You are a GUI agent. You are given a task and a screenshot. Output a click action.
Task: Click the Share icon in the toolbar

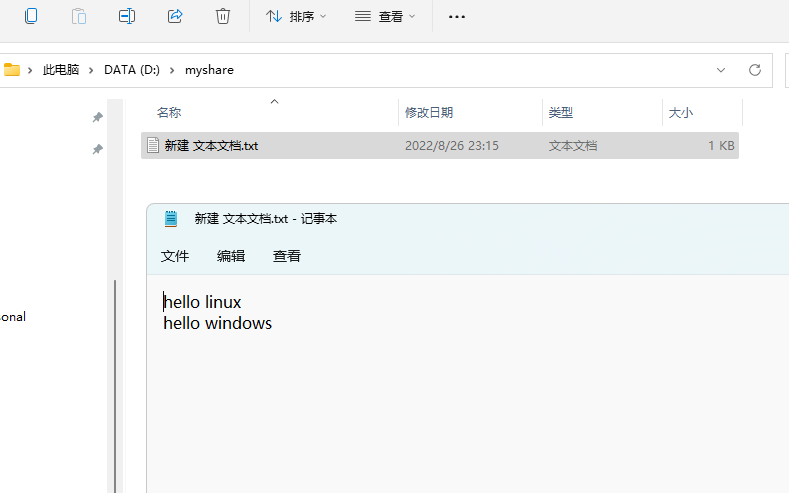(x=175, y=16)
